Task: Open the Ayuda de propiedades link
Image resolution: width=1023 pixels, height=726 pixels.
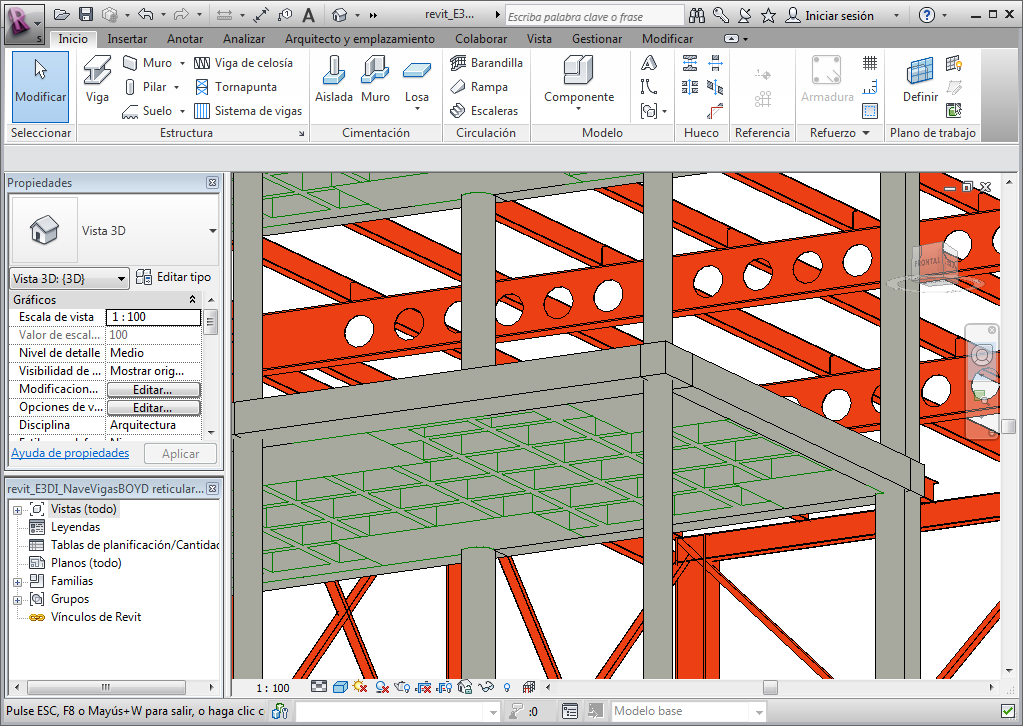Action: 70,453
